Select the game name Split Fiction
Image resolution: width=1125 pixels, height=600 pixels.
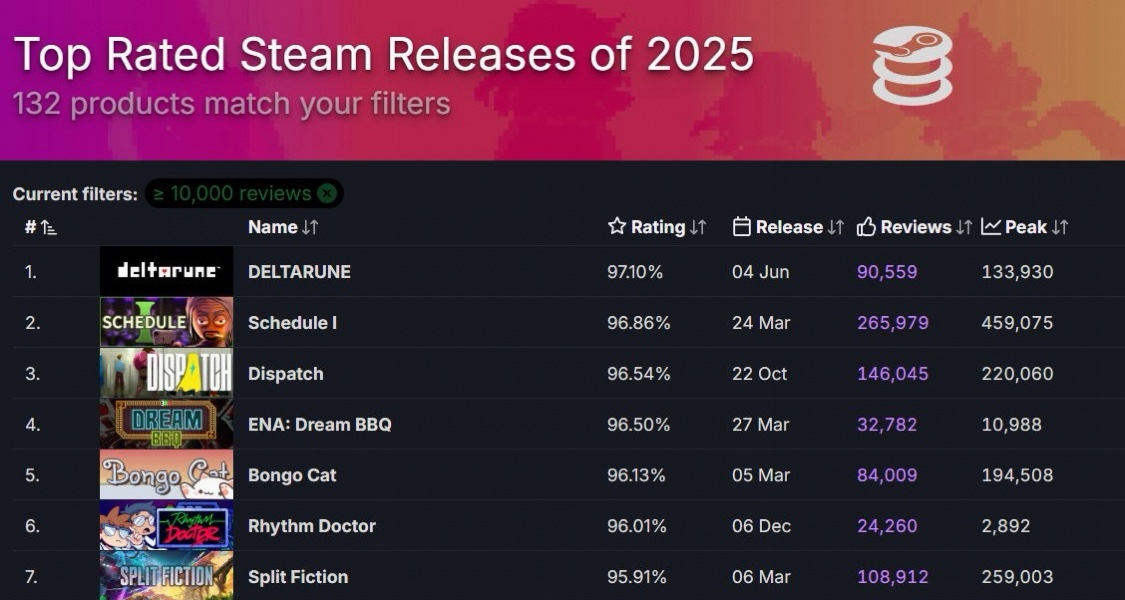point(300,577)
